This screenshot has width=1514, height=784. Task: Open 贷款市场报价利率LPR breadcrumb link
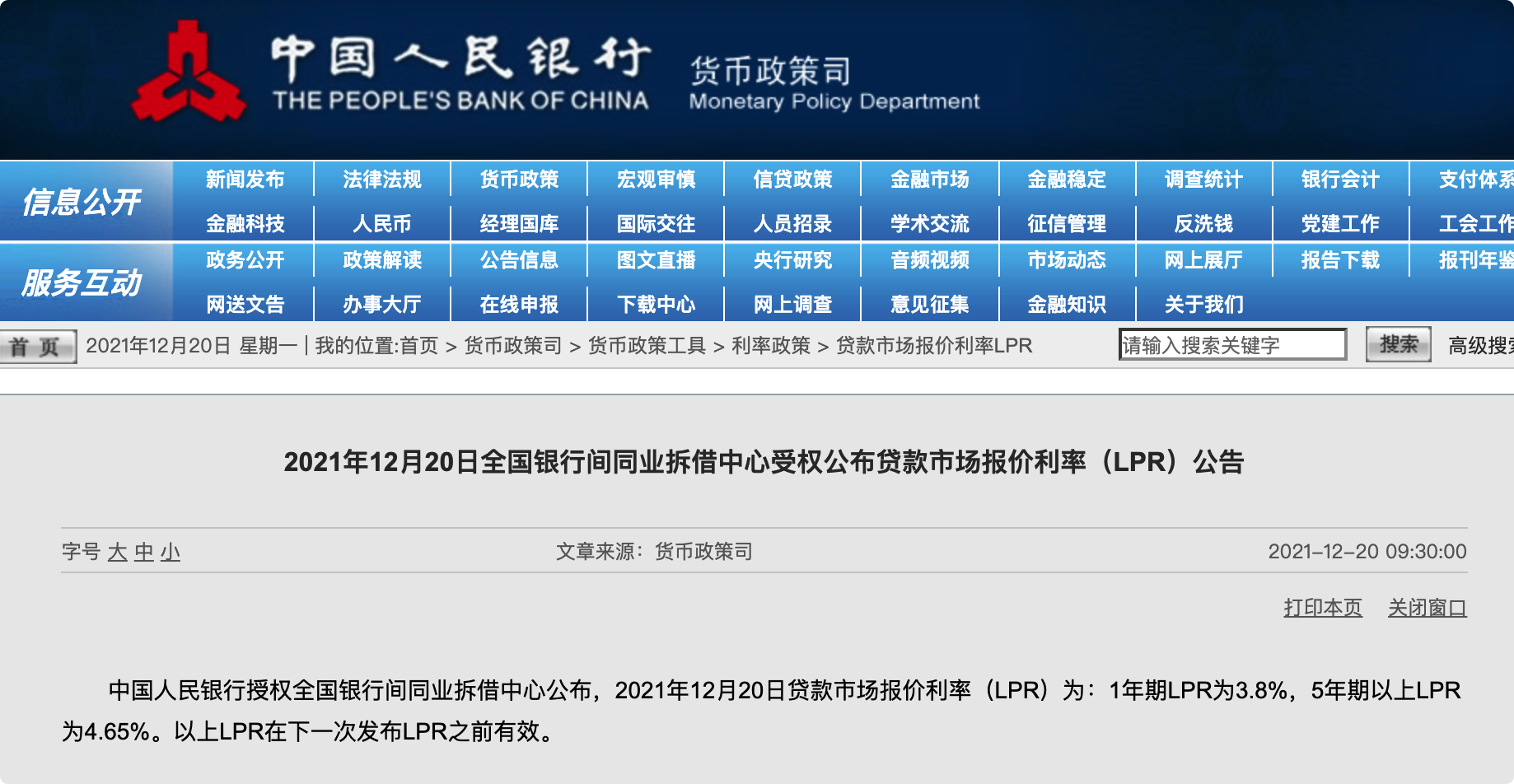(x=933, y=346)
